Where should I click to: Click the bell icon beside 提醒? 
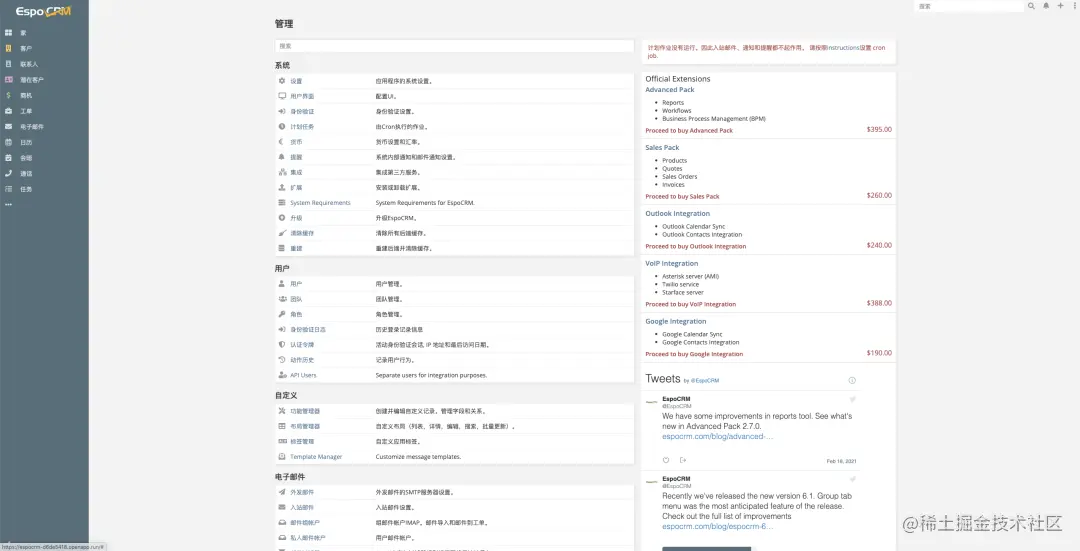coord(282,157)
